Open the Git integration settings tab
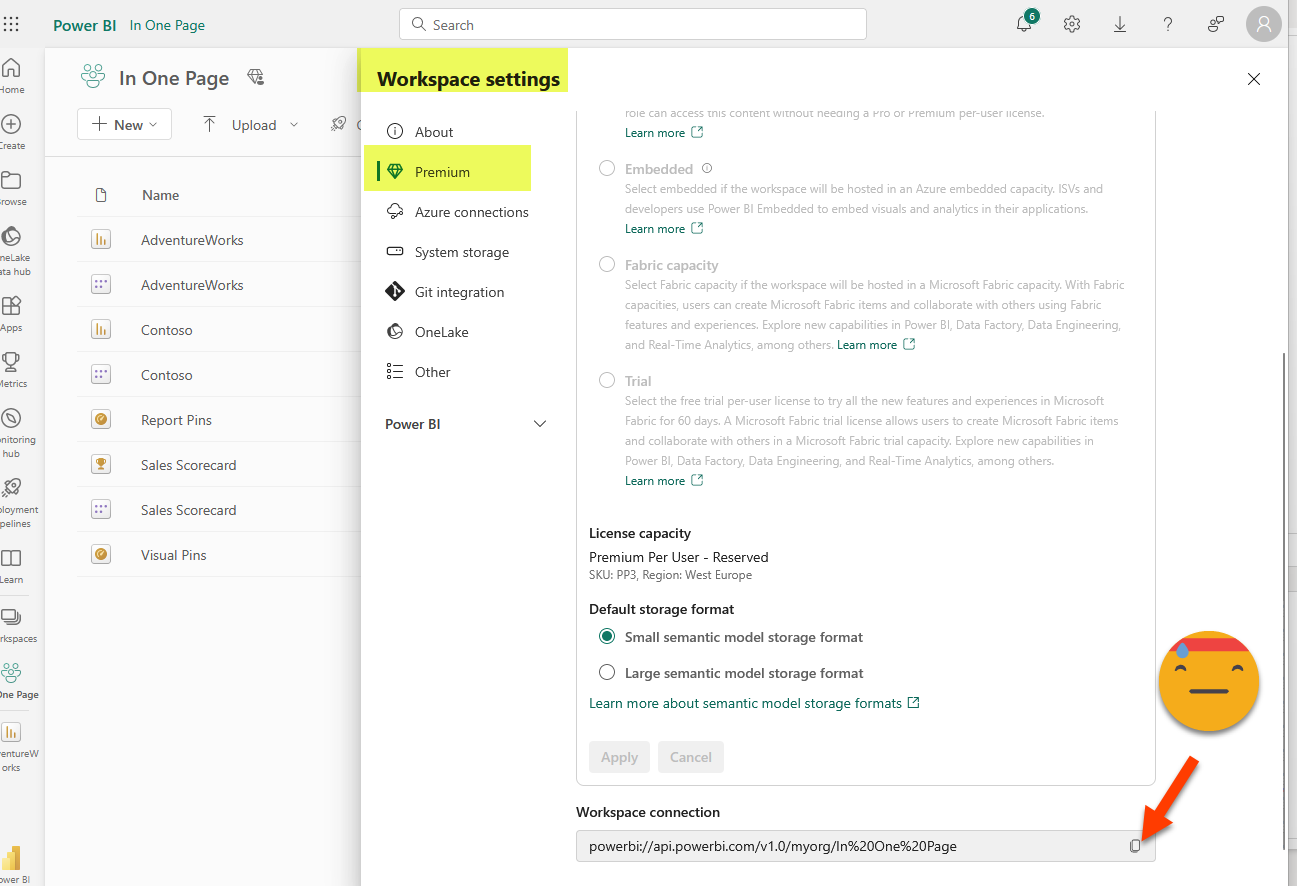The height and width of the screenshot is (886, 1297). point(459,292)
